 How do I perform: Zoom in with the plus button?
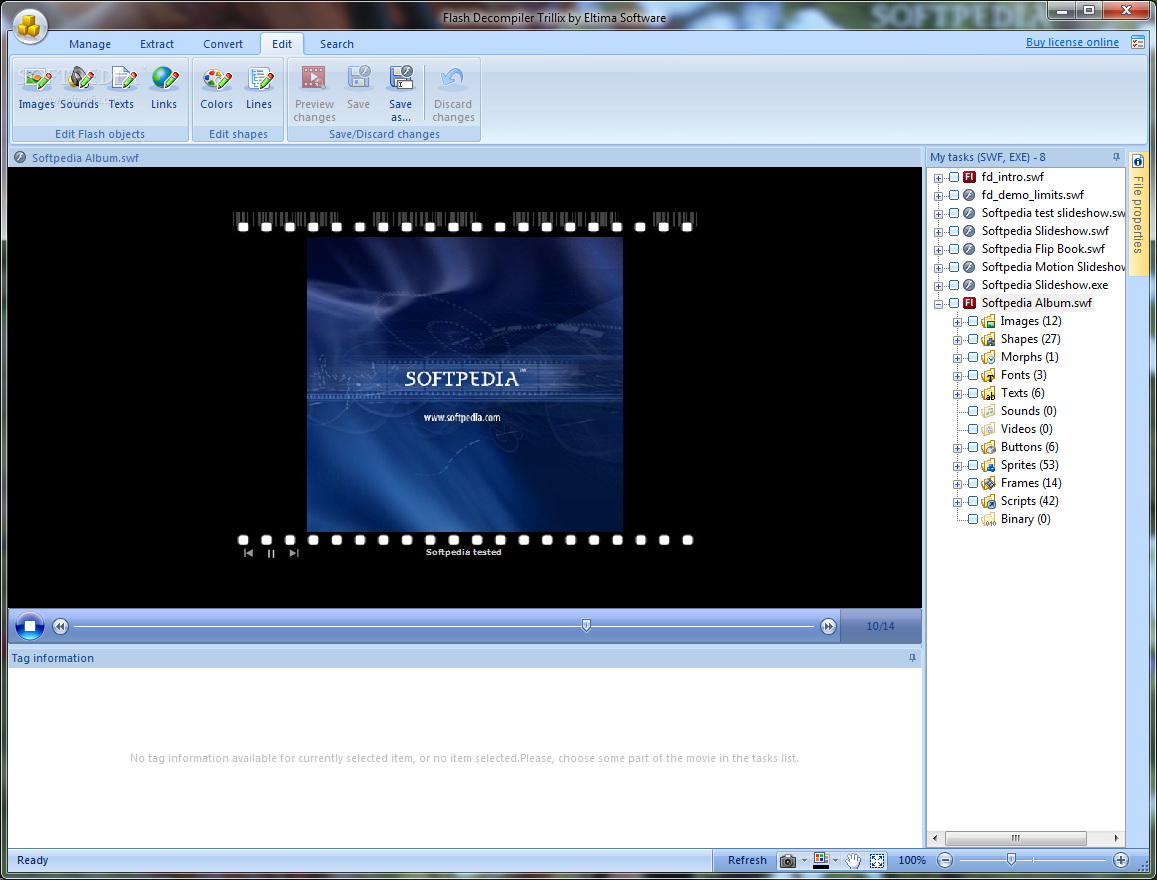click(1121, 860)
